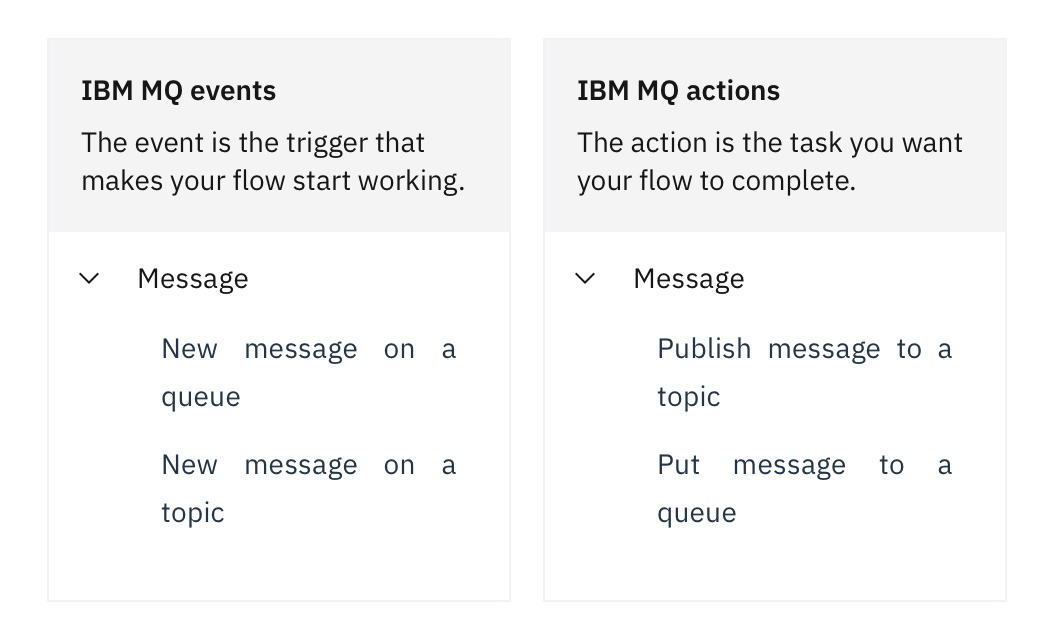Pick the Put message to a queue action

(805, 488)
